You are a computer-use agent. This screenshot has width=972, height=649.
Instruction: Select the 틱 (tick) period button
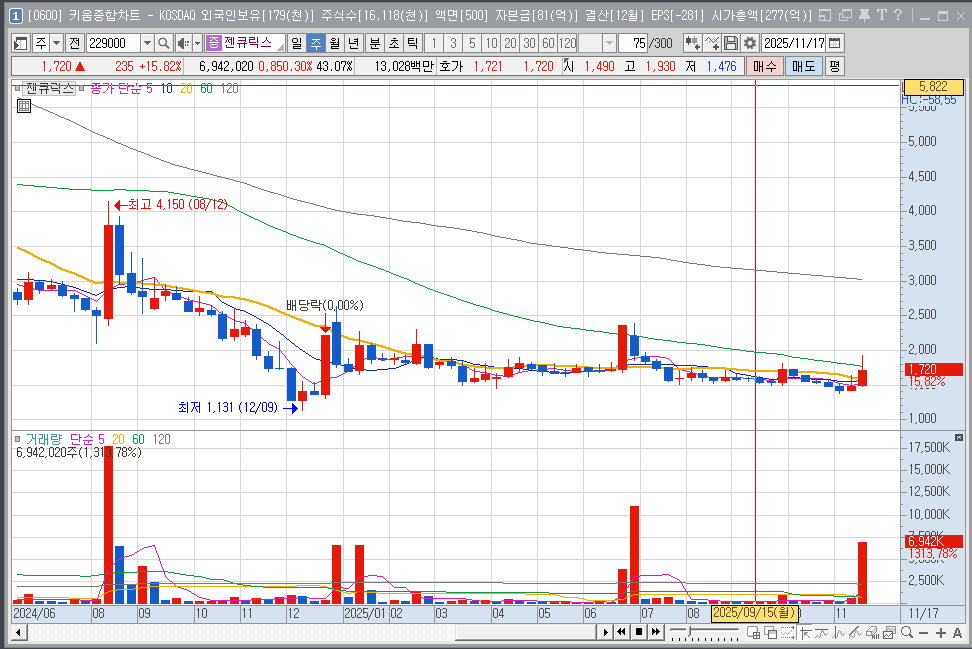point(412,43)
